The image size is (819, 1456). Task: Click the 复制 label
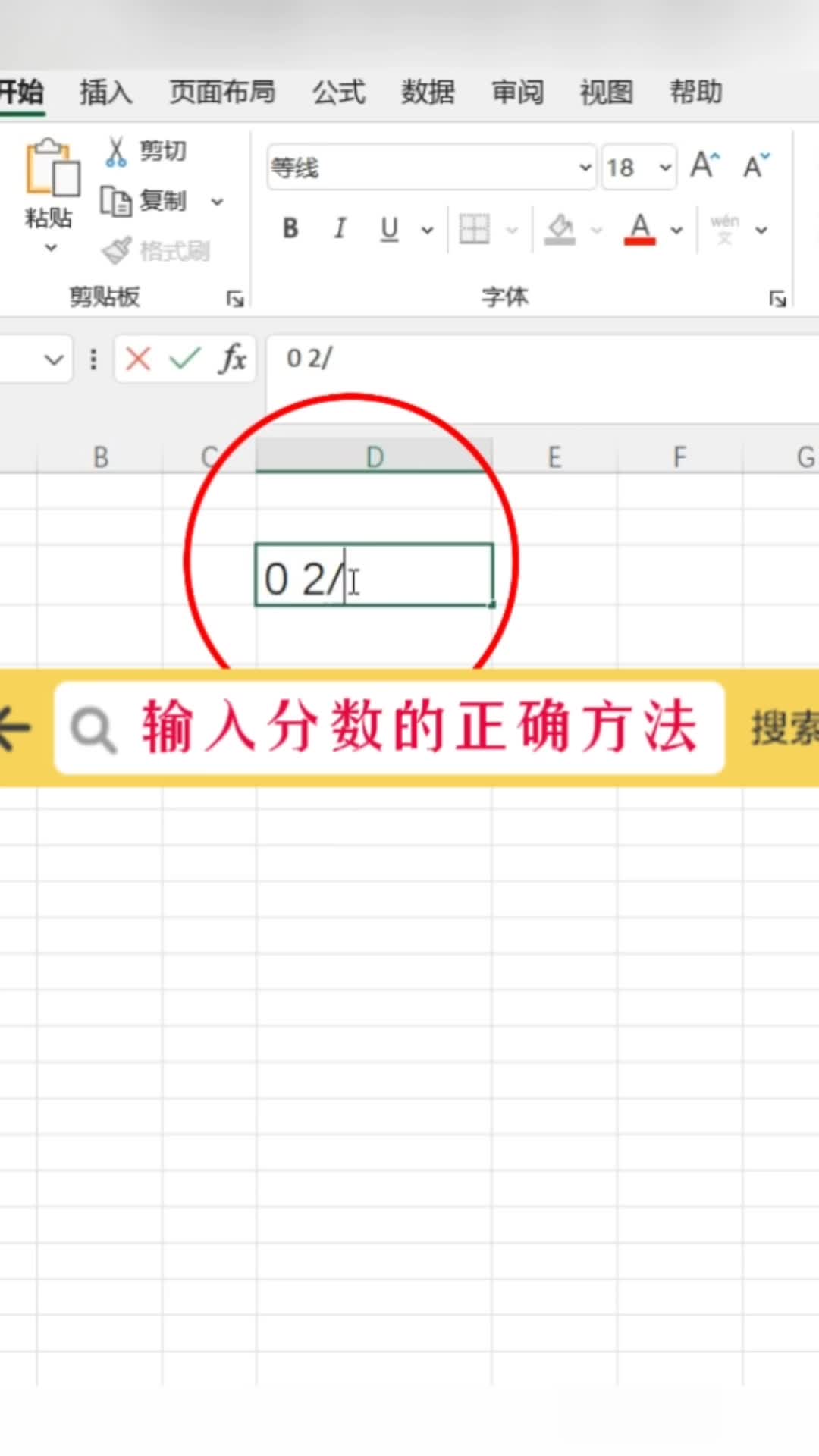[x=163, y=201]
